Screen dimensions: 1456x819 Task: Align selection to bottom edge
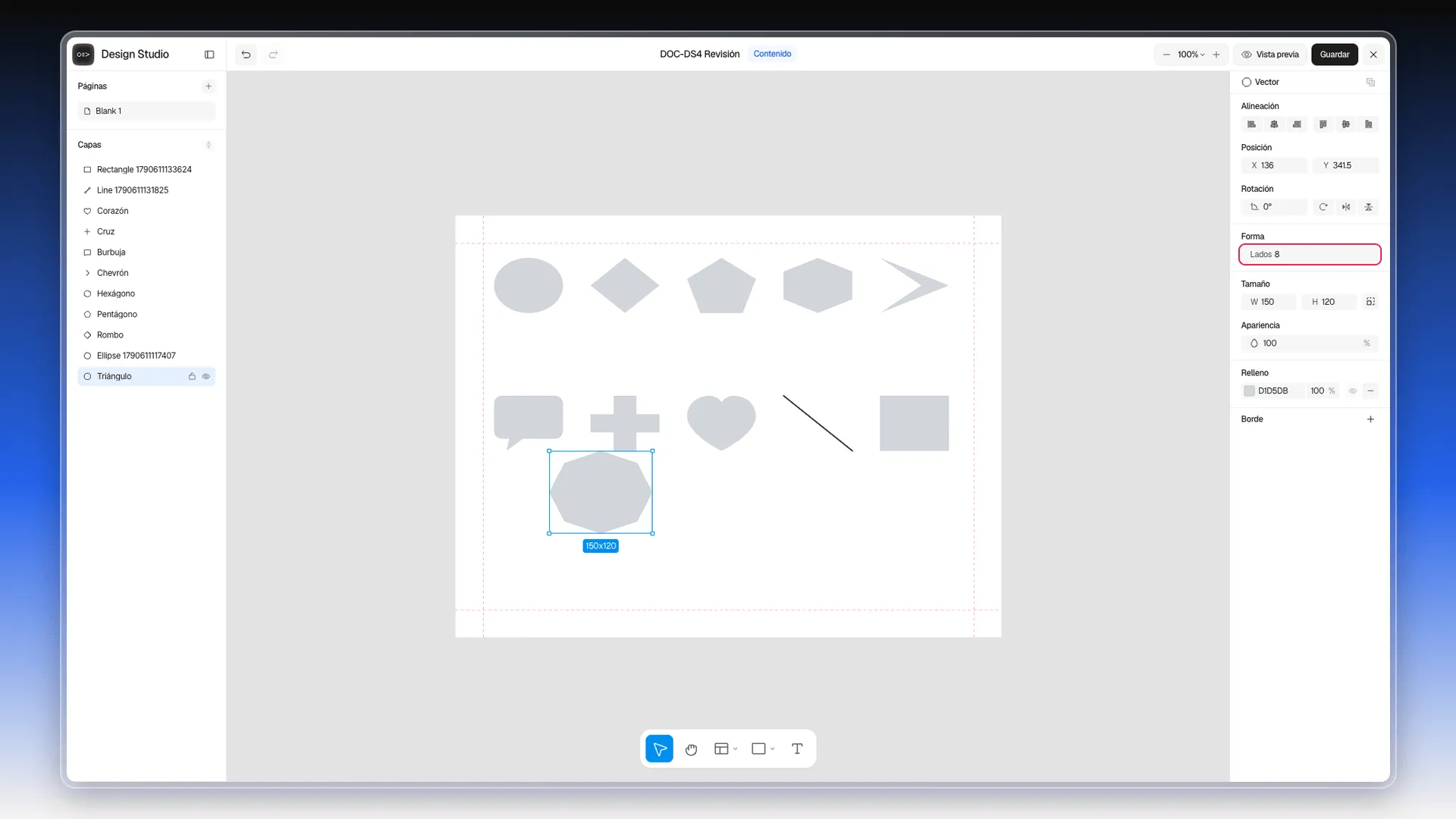click(1369, 124)
